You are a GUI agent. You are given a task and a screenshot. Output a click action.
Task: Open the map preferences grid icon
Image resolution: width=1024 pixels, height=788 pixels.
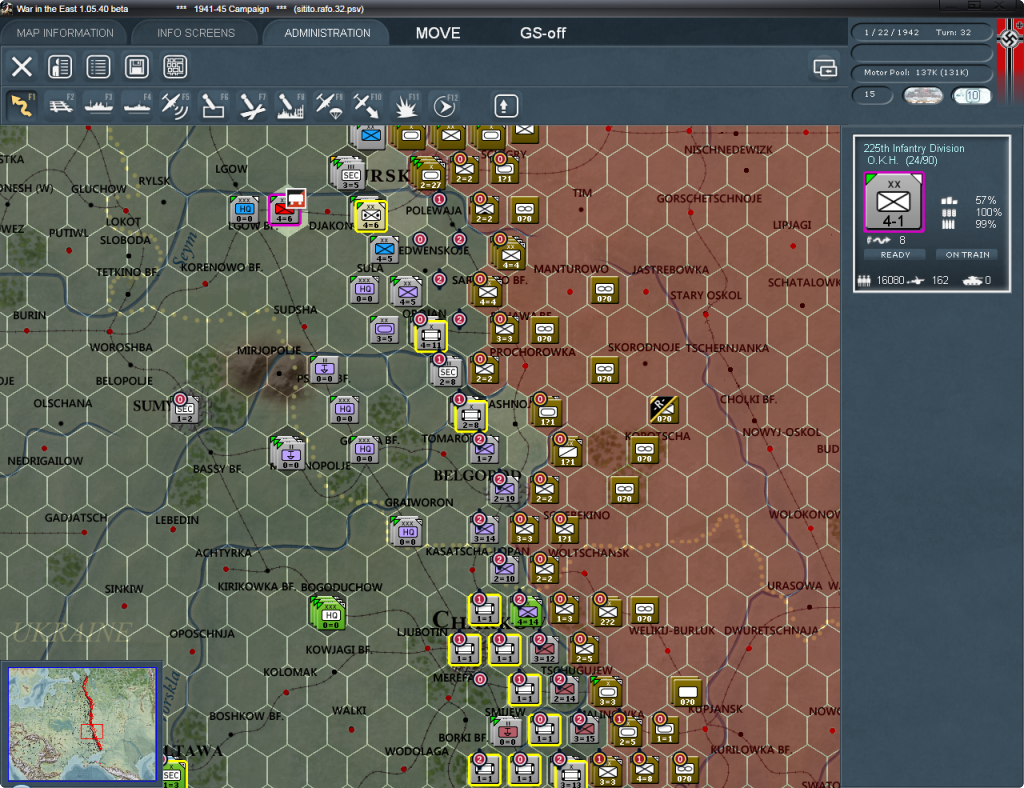pyautogui.click(x=175, y=67)
